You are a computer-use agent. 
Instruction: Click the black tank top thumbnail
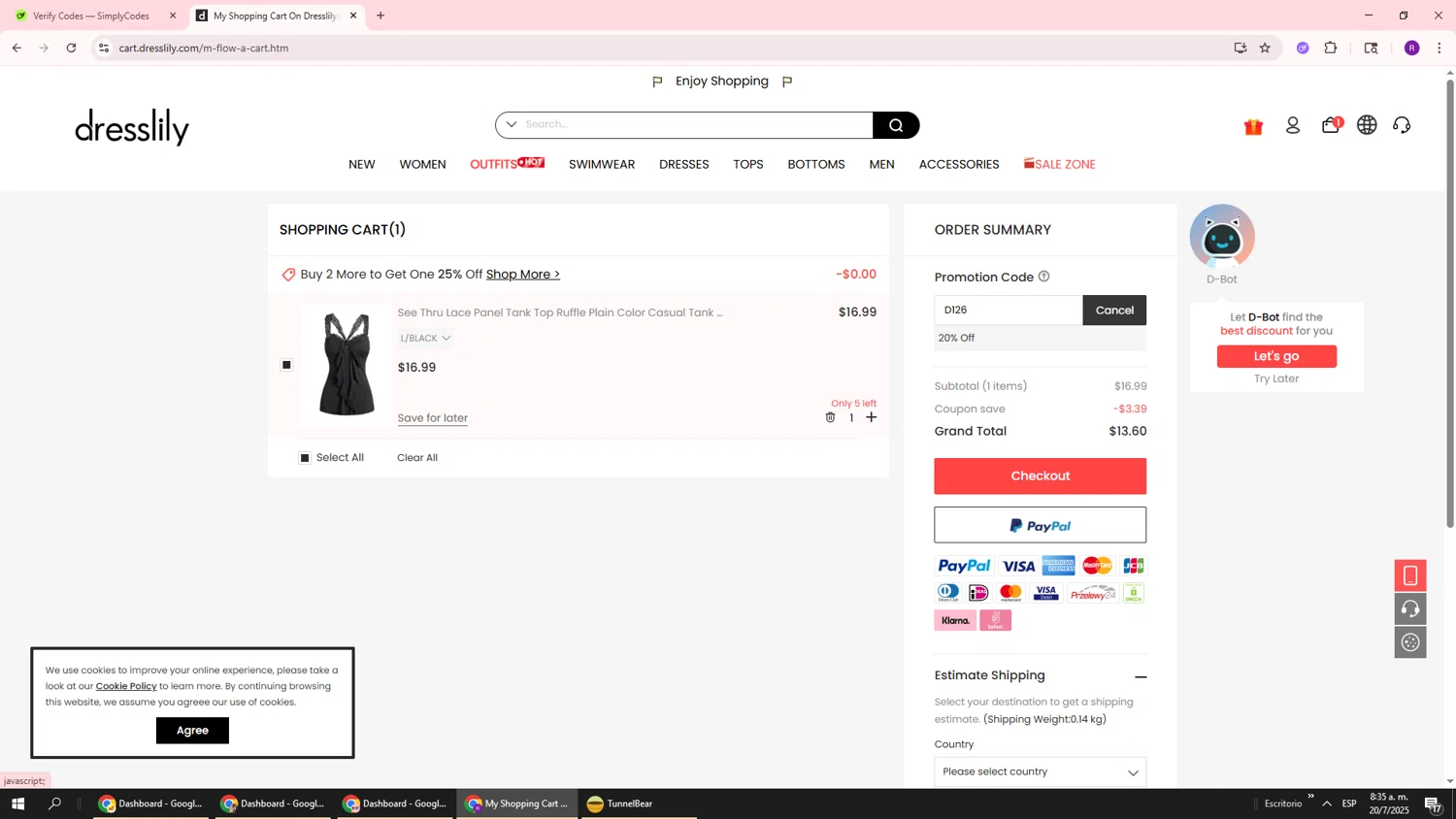347,365
